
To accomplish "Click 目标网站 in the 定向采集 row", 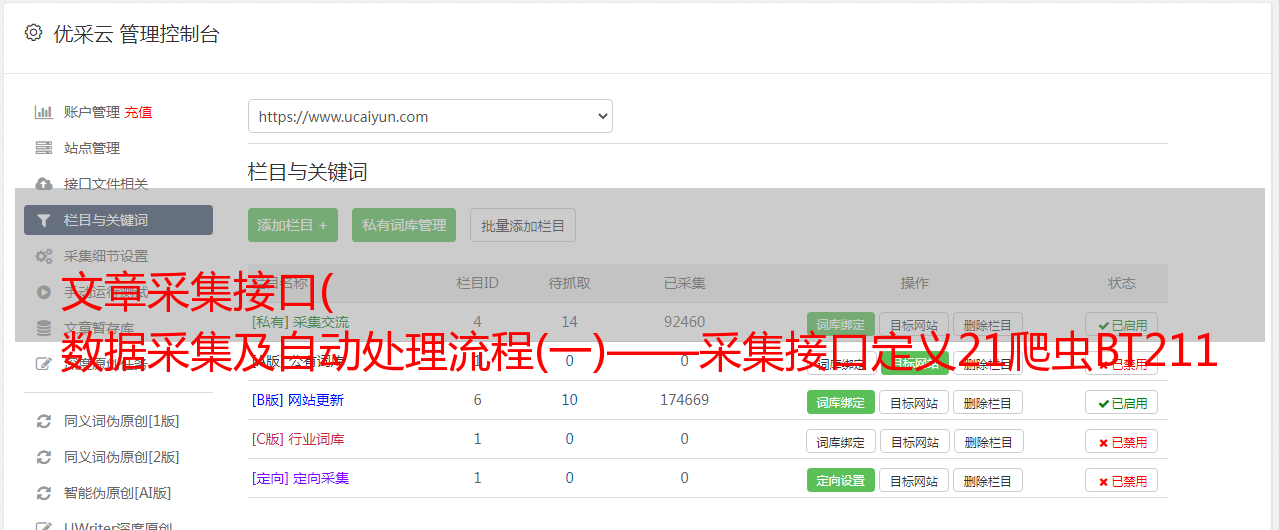I will click(x=914, y=480).
